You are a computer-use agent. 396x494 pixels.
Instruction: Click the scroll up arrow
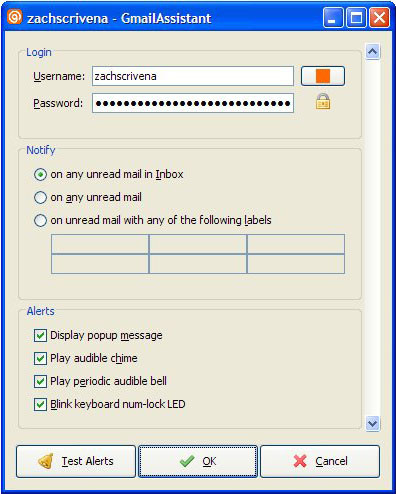coord(372,51)
